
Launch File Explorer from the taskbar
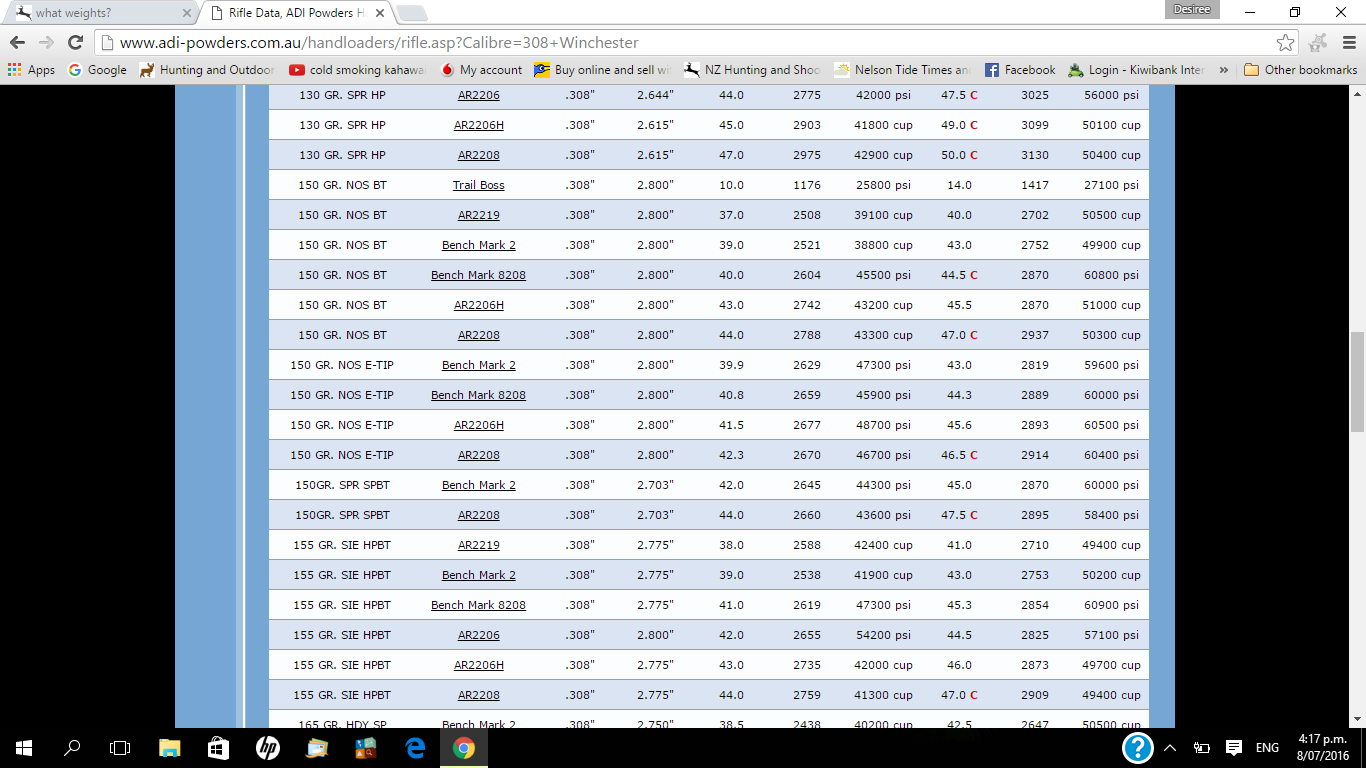(169, 748)
